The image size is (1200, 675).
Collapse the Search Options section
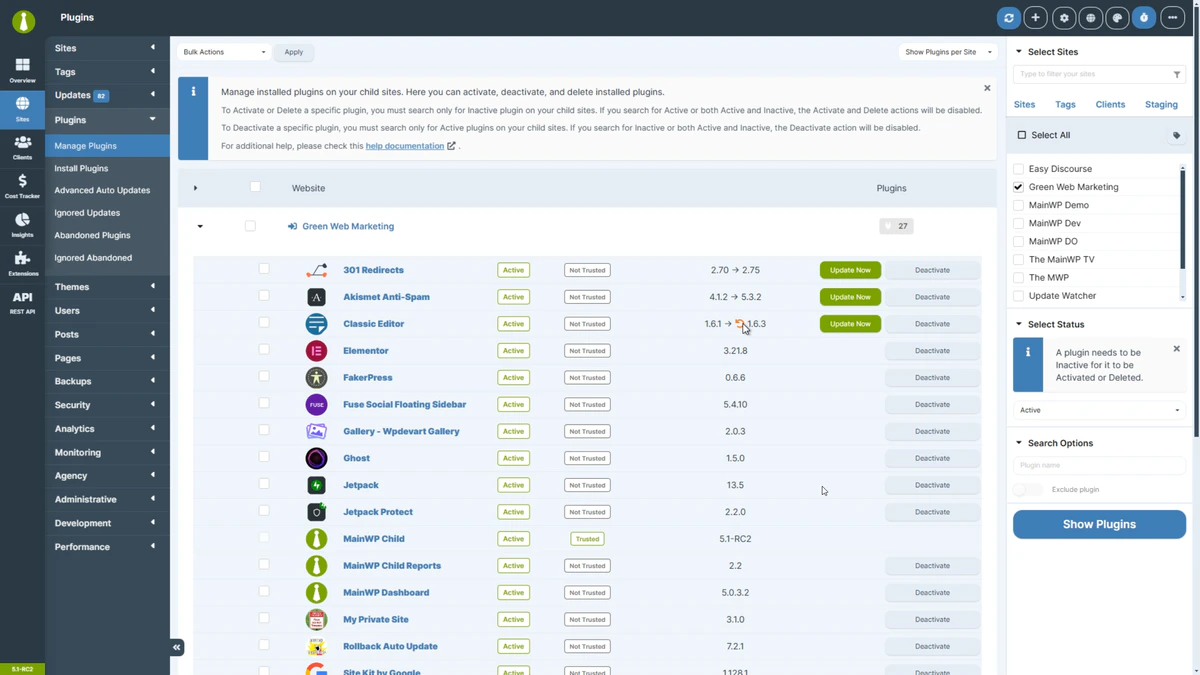[1019, 443]
